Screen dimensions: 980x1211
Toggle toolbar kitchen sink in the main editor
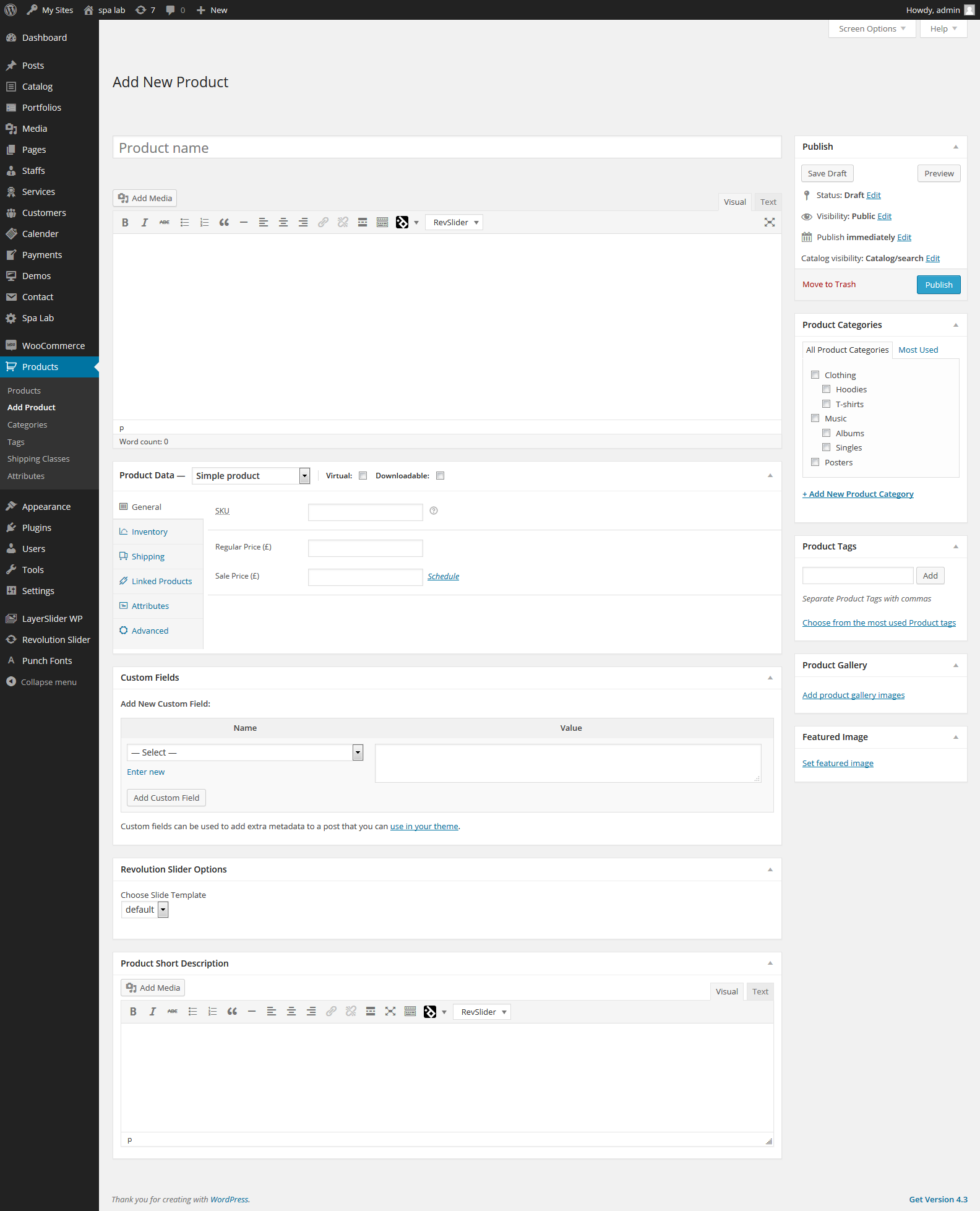click(382, 223)
